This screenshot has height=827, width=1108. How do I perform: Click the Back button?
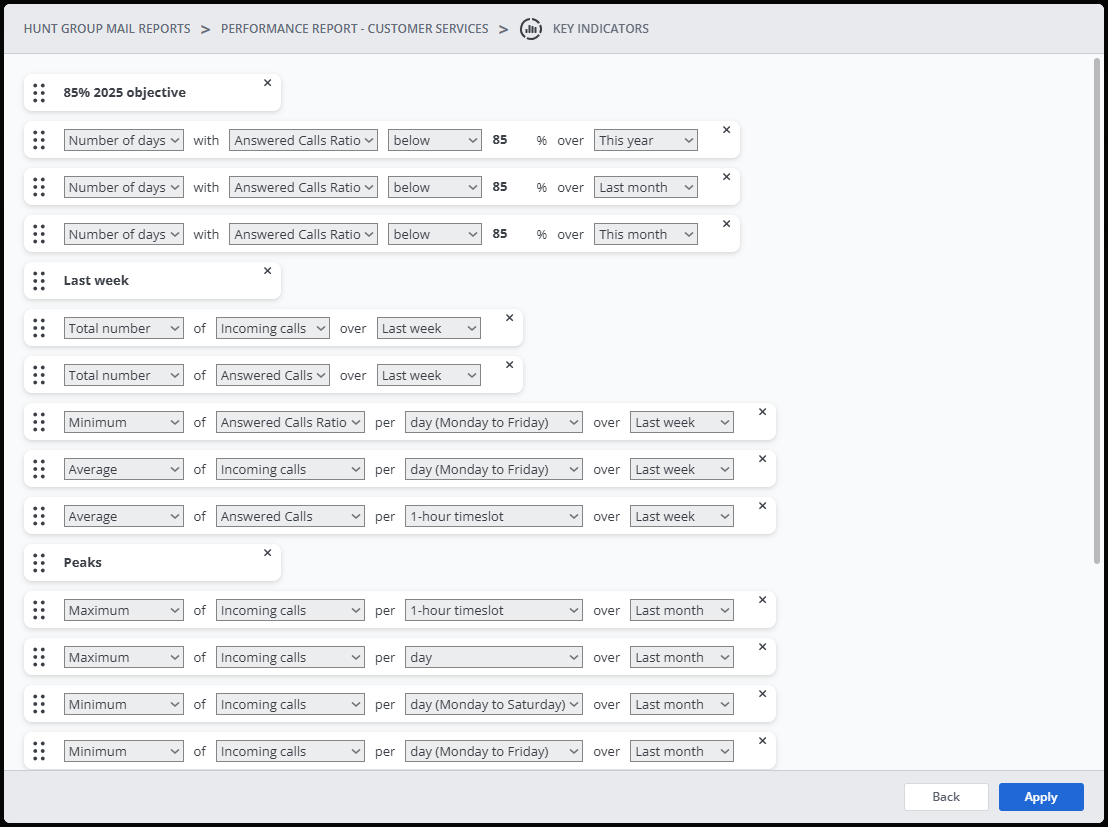945,797
